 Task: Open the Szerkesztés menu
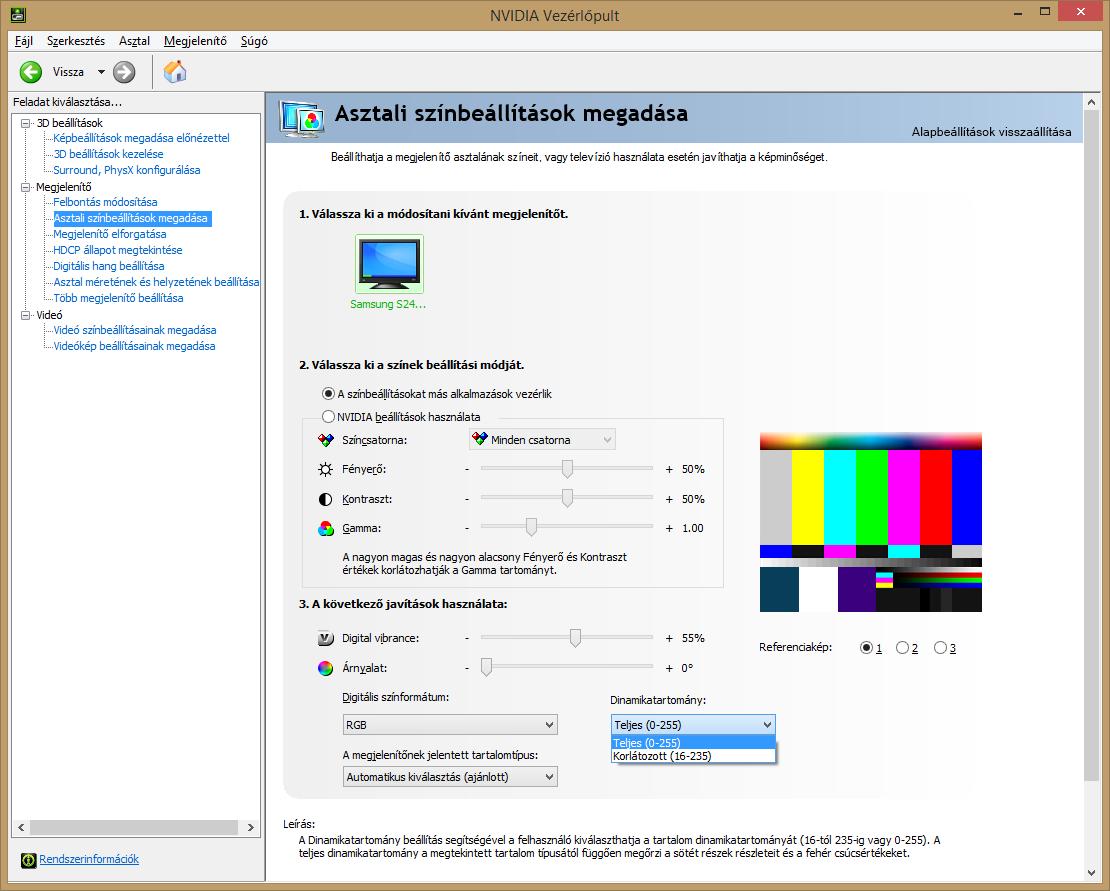(76, 41)
